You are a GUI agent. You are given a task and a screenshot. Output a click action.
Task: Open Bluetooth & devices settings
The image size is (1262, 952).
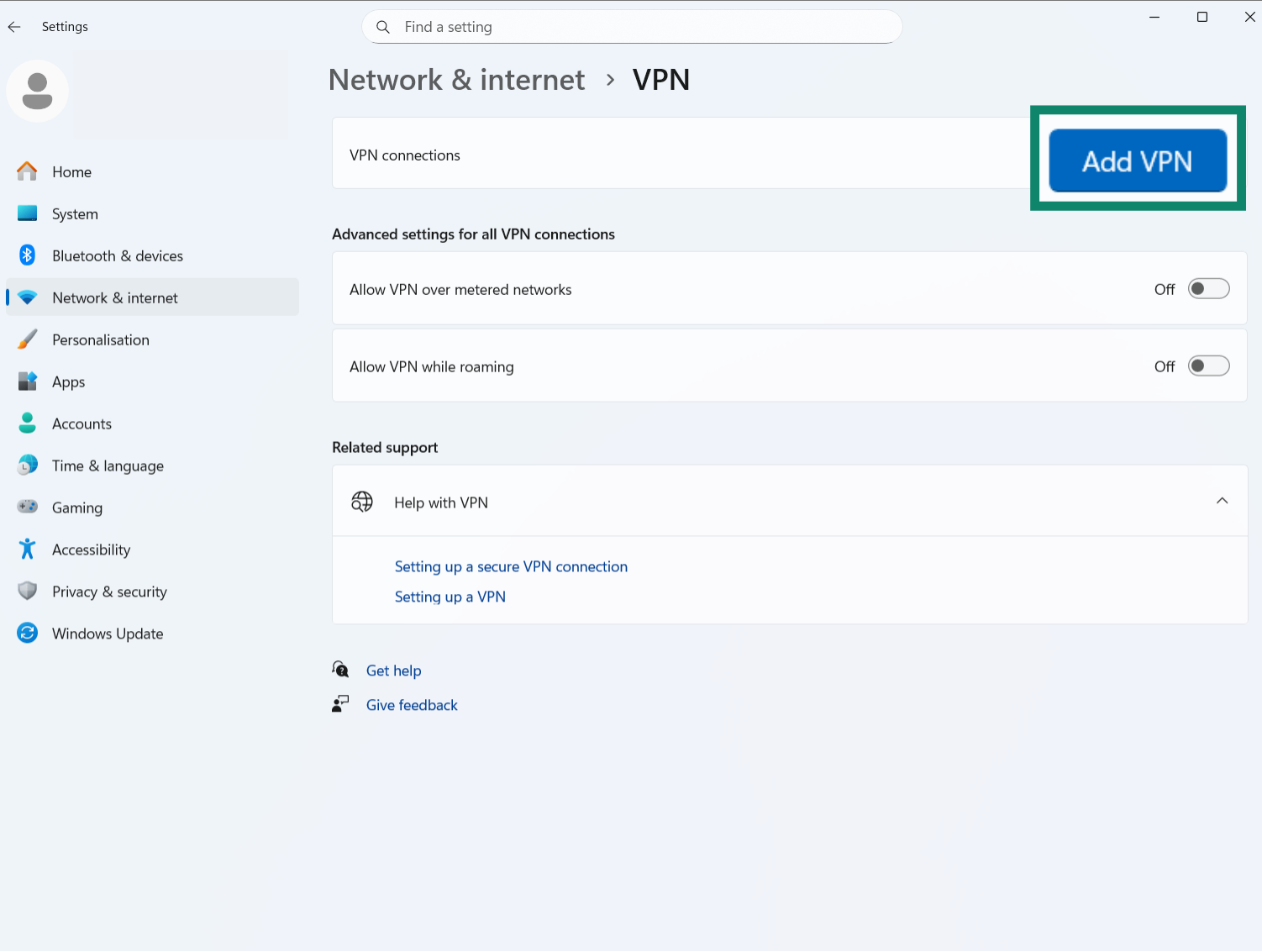[x=27, y=255]
